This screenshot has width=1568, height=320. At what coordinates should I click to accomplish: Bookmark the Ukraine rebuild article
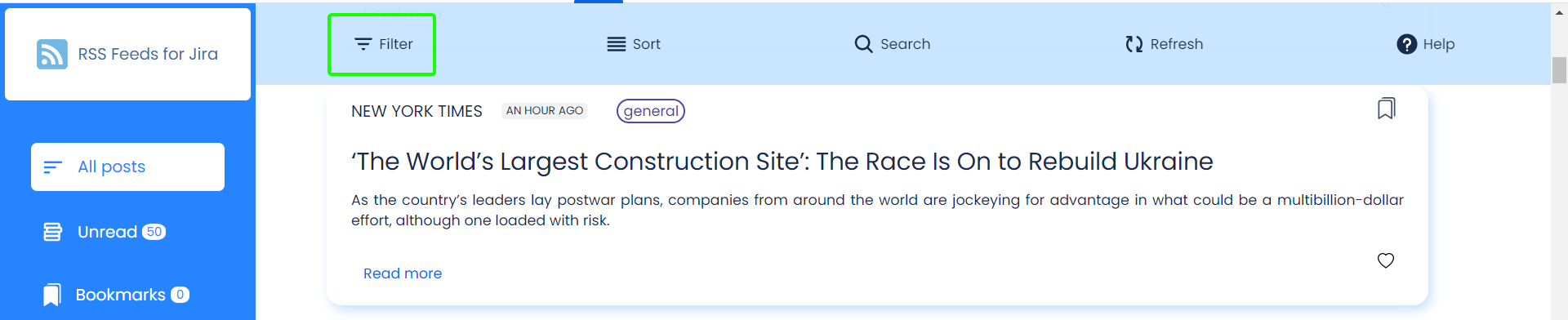[x=1386, y=109]
